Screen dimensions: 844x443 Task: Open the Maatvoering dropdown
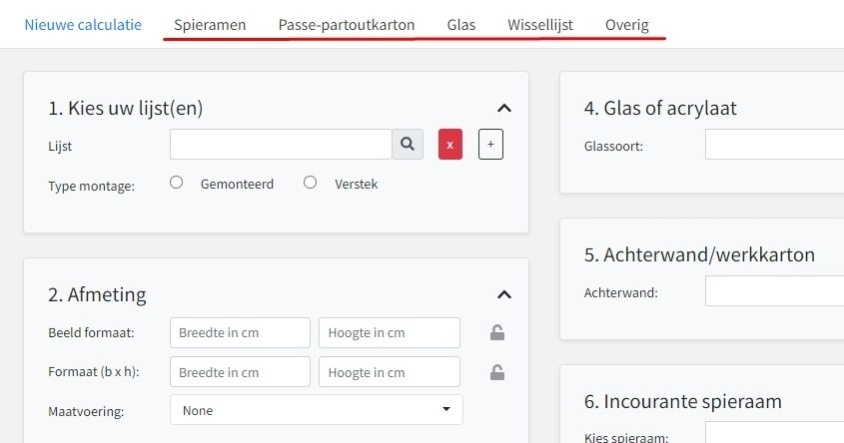coord(316,410)
